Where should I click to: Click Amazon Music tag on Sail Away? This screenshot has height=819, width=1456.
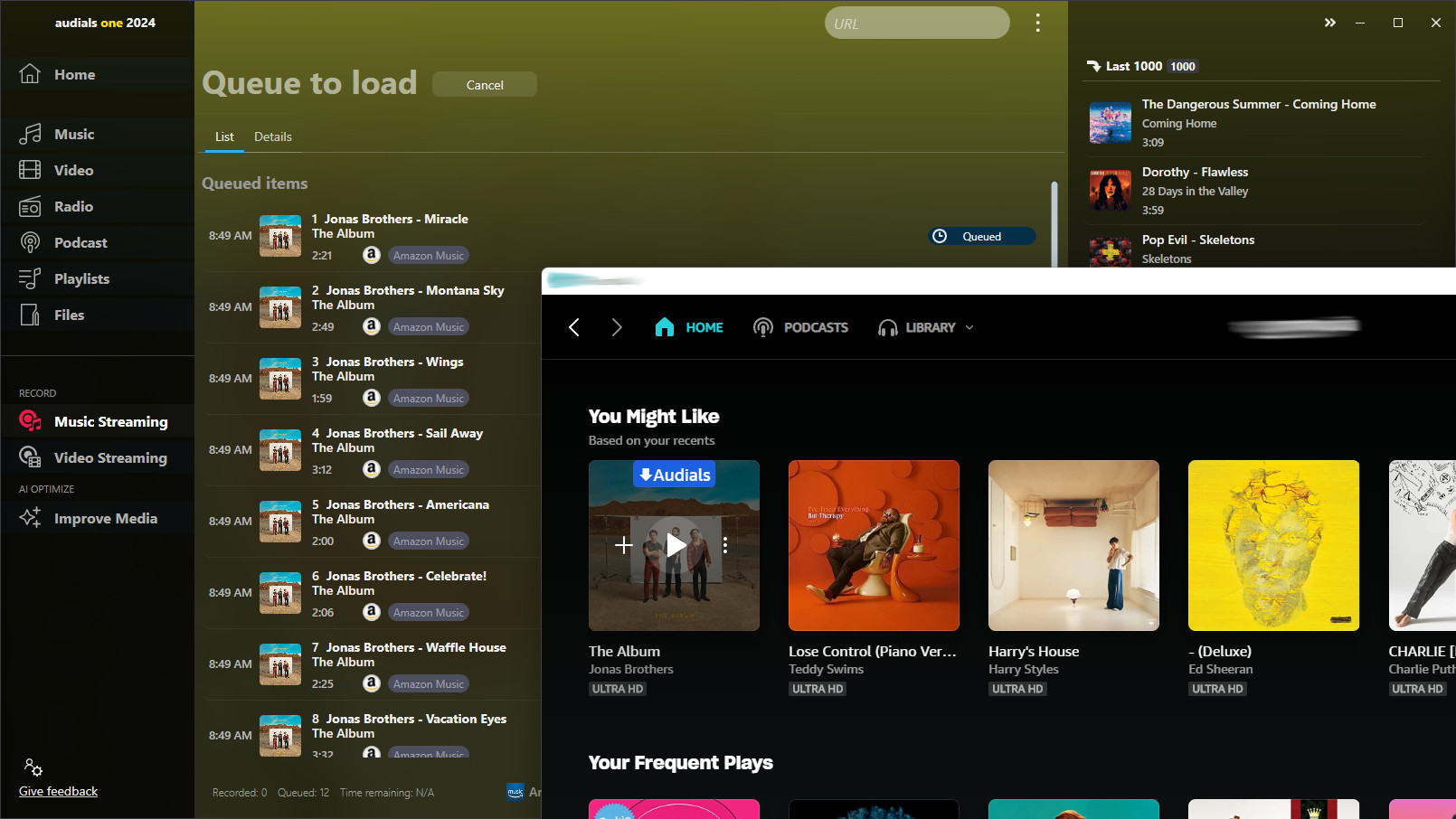coord(429,469)
